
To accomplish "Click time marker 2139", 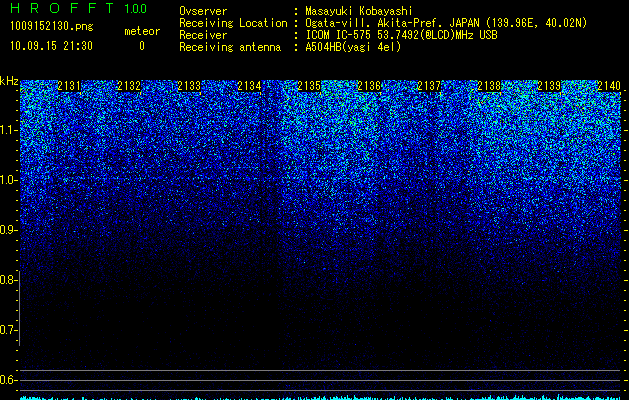I will [x=549, y=86].
